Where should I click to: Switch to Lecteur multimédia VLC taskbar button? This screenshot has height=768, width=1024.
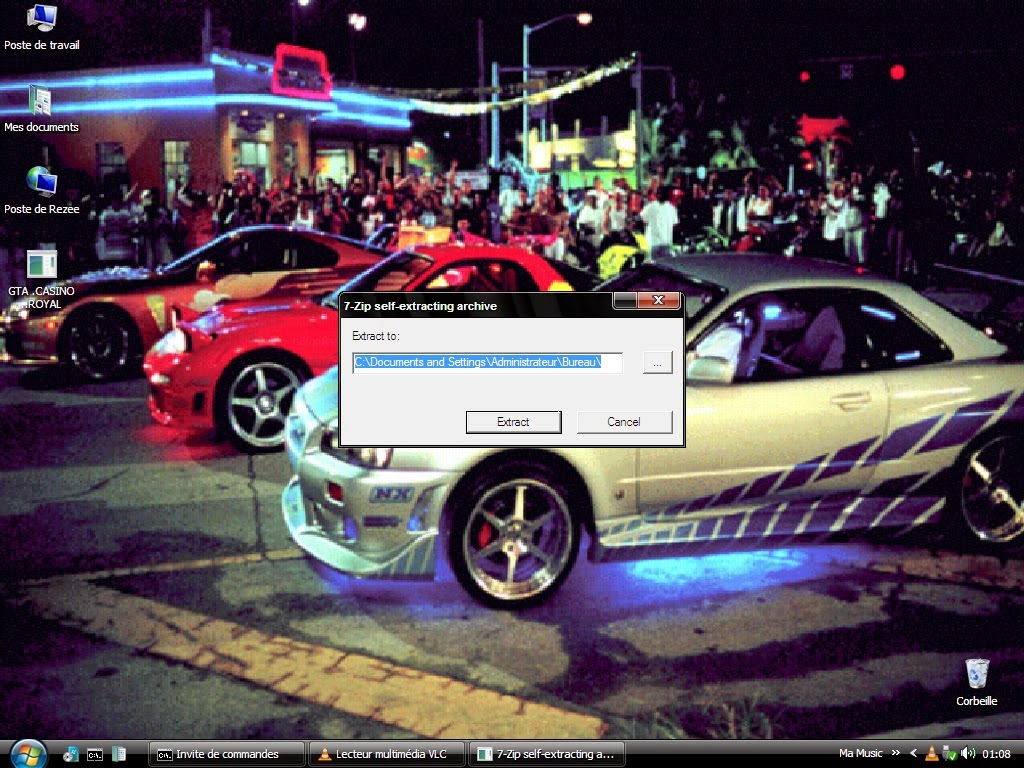[x=387, y=754]
